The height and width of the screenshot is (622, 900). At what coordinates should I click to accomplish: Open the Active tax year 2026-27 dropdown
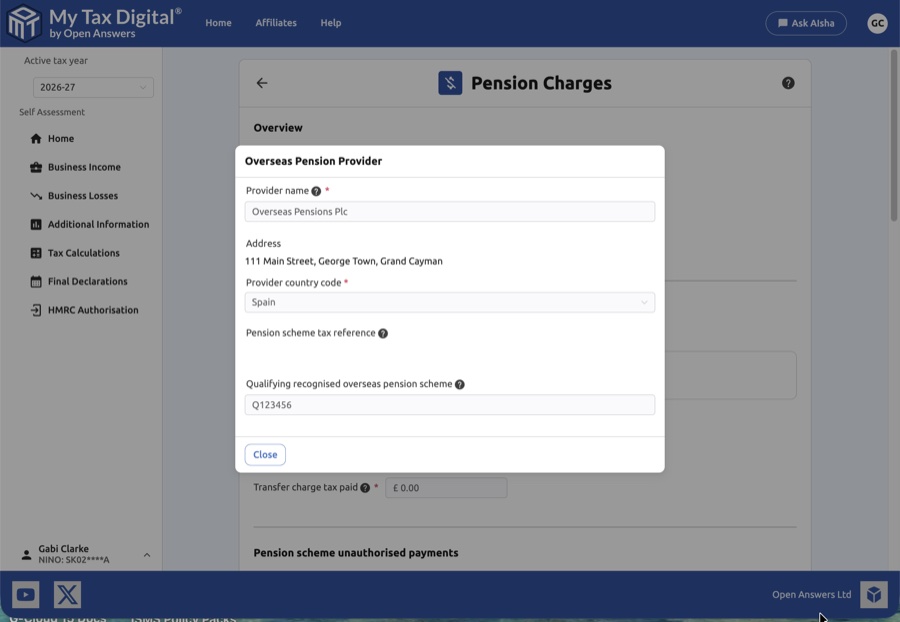[x=93, y=88]
